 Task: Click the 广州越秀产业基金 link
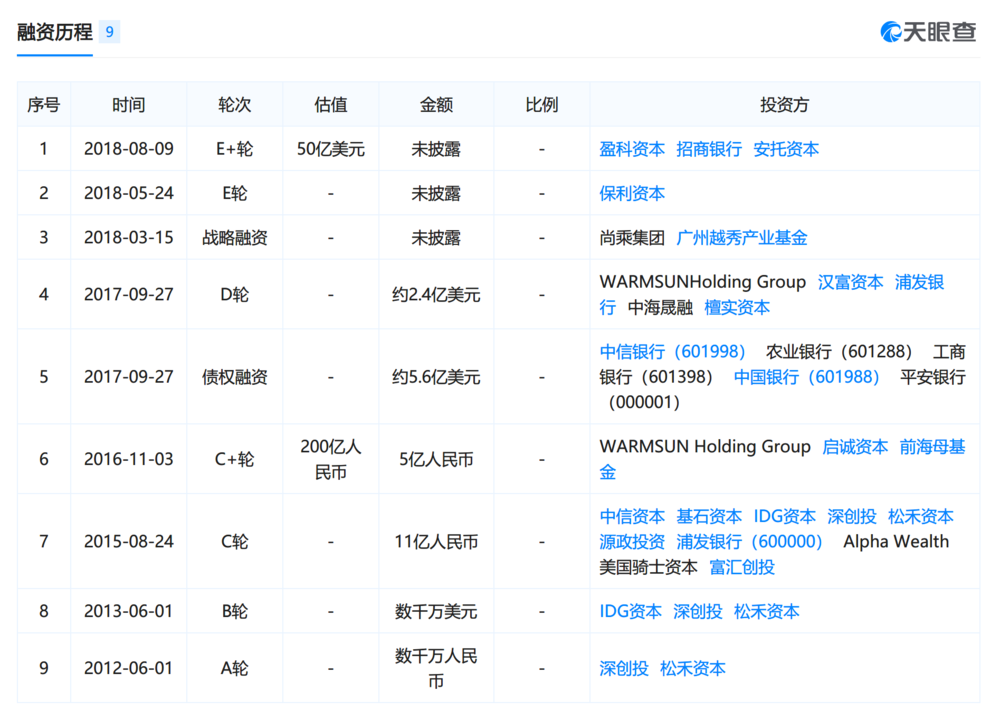click(746, 237)
